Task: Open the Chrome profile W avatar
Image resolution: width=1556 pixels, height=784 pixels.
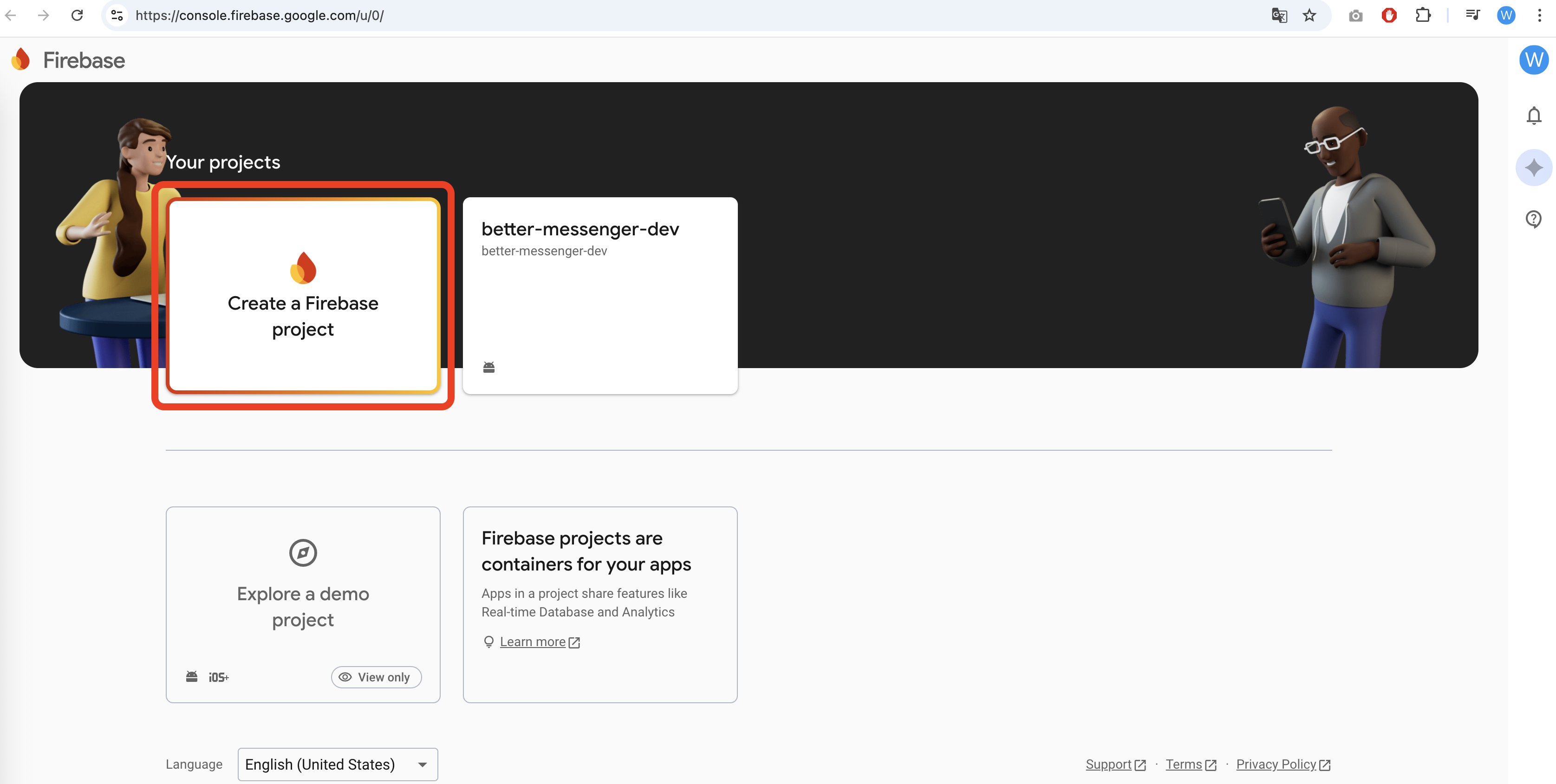Action: click(x=1506, y=15)
